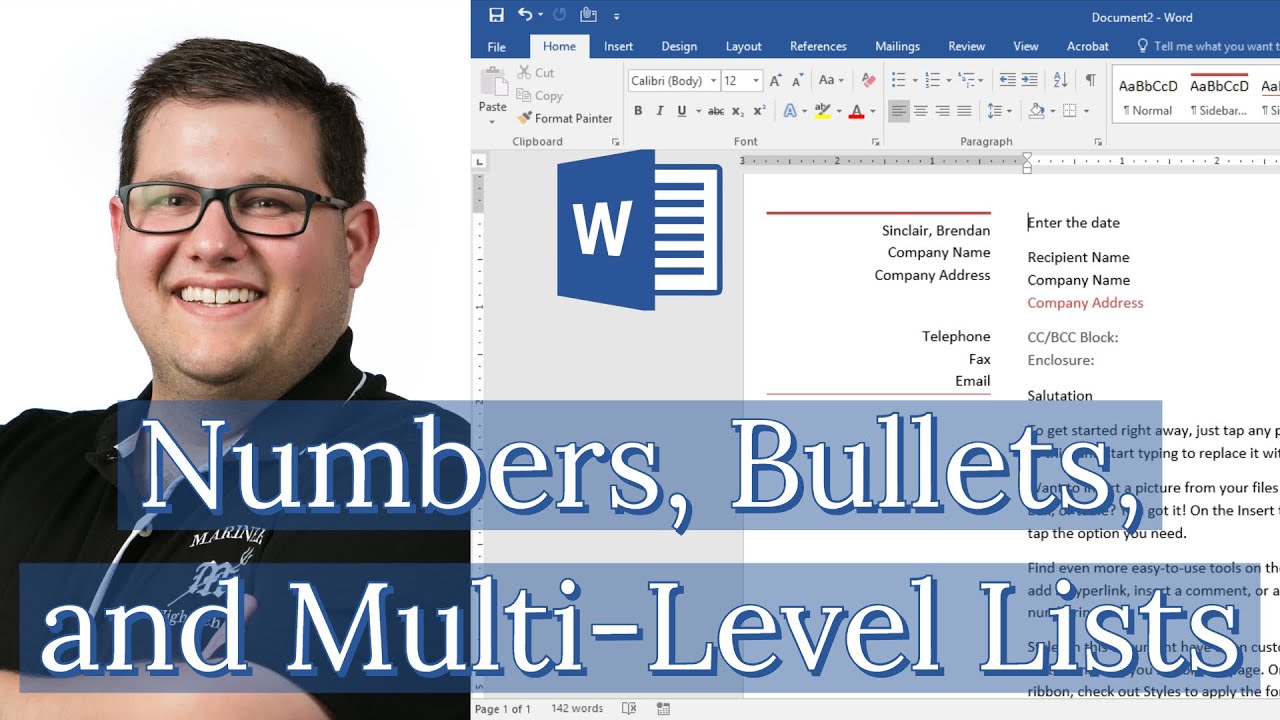Toggle Align Right

[x=942, y=111]
